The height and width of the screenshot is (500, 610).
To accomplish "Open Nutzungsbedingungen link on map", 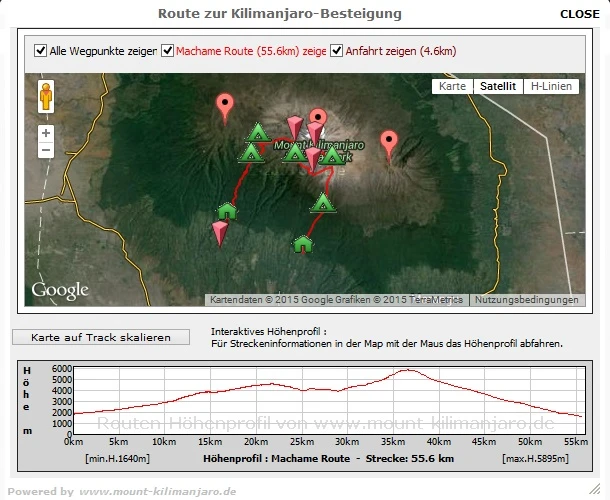I will pos(526,300).
